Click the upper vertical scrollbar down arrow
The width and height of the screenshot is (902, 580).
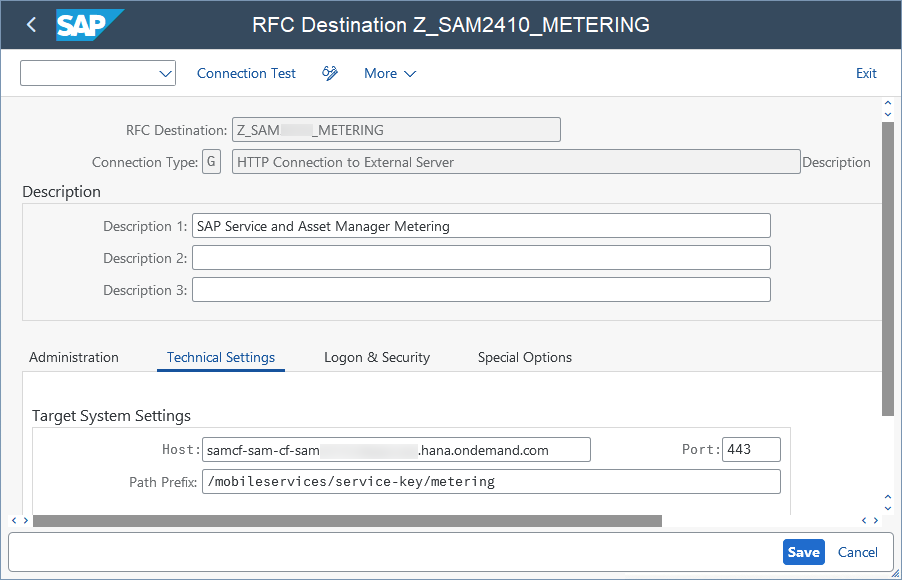click(888, 114)
